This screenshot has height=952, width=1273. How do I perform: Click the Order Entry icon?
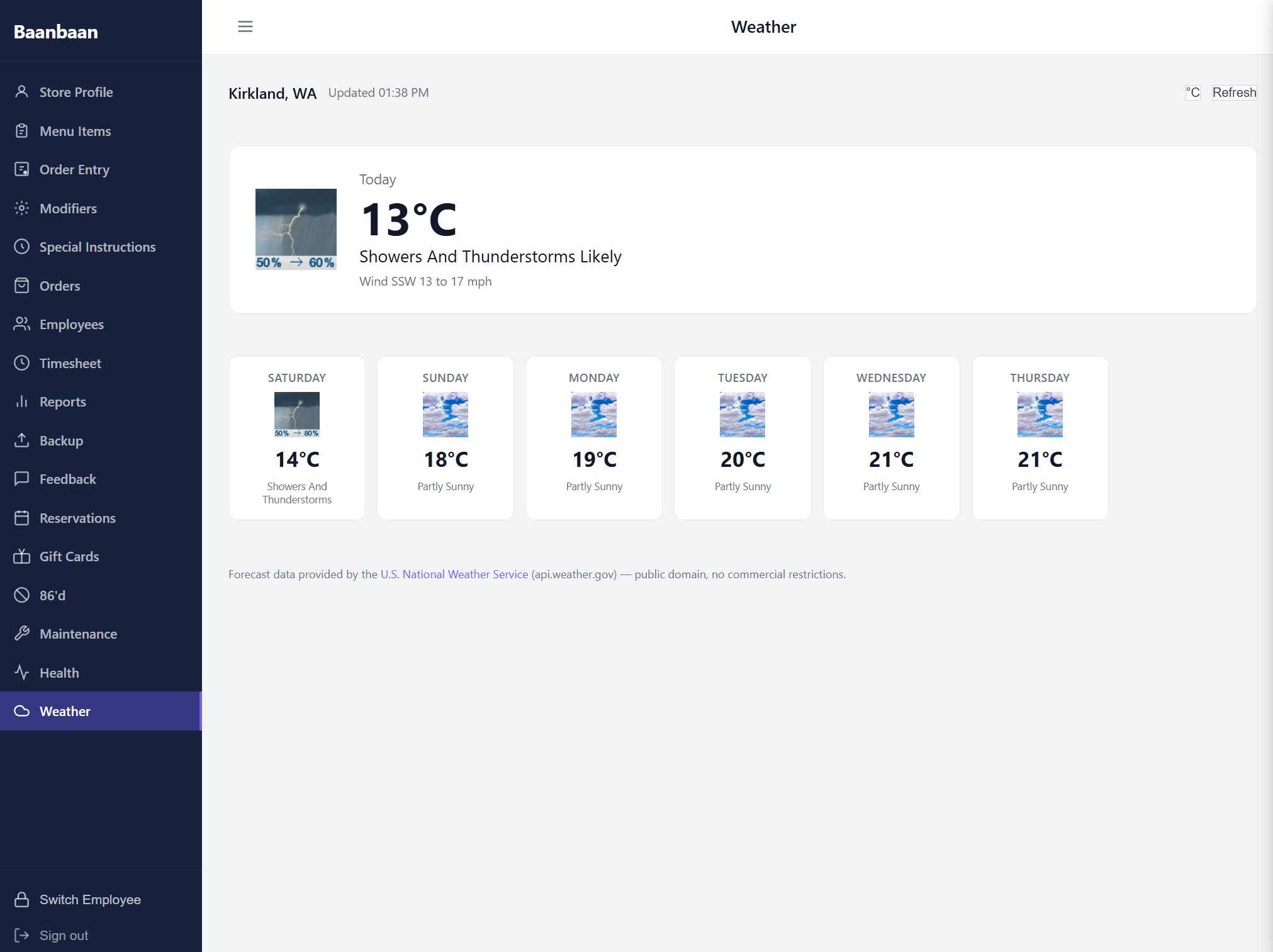pos(22,169)
